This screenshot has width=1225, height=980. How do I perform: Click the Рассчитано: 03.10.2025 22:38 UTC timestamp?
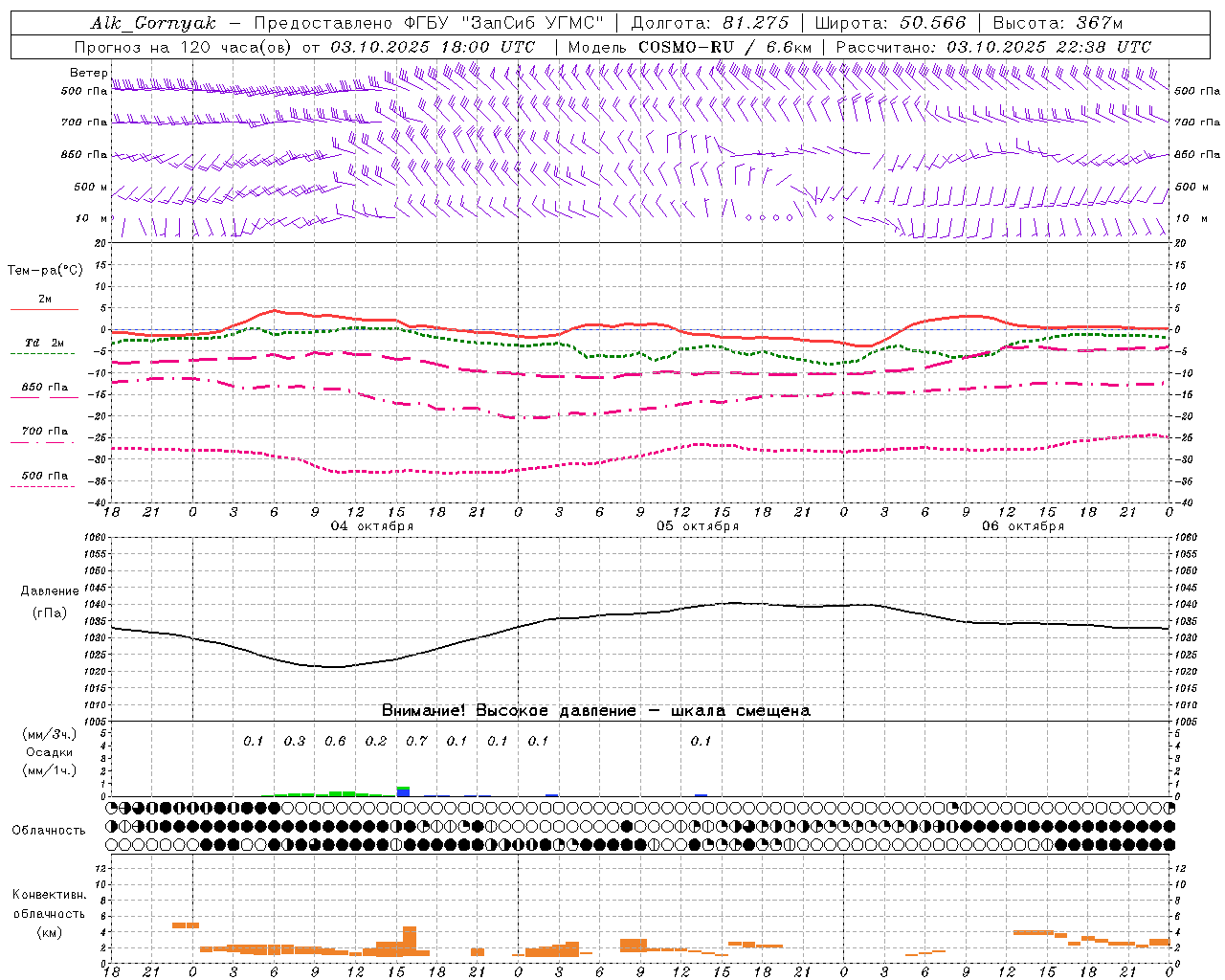coord(993,47)
